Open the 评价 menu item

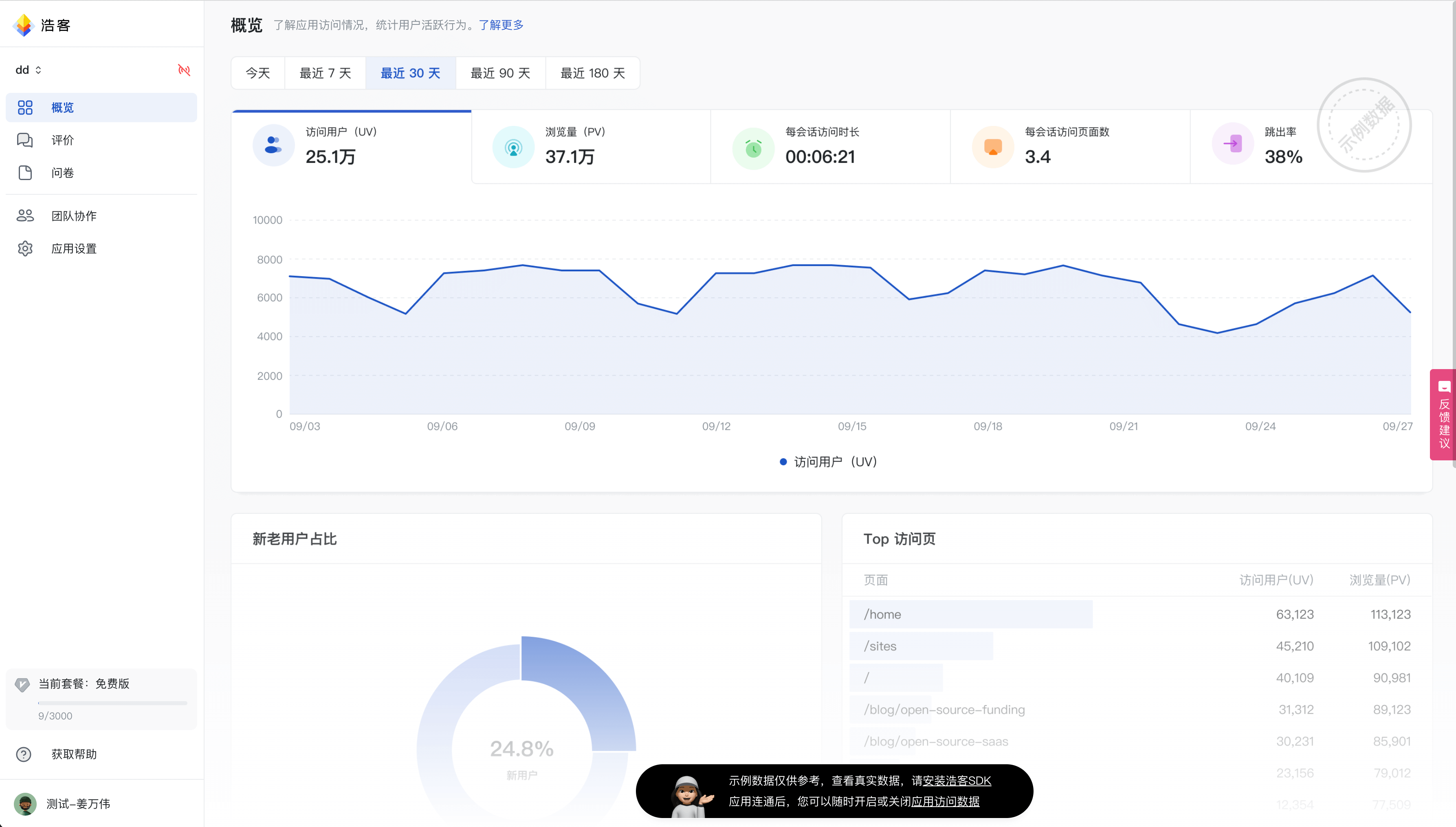coord(101,140)
